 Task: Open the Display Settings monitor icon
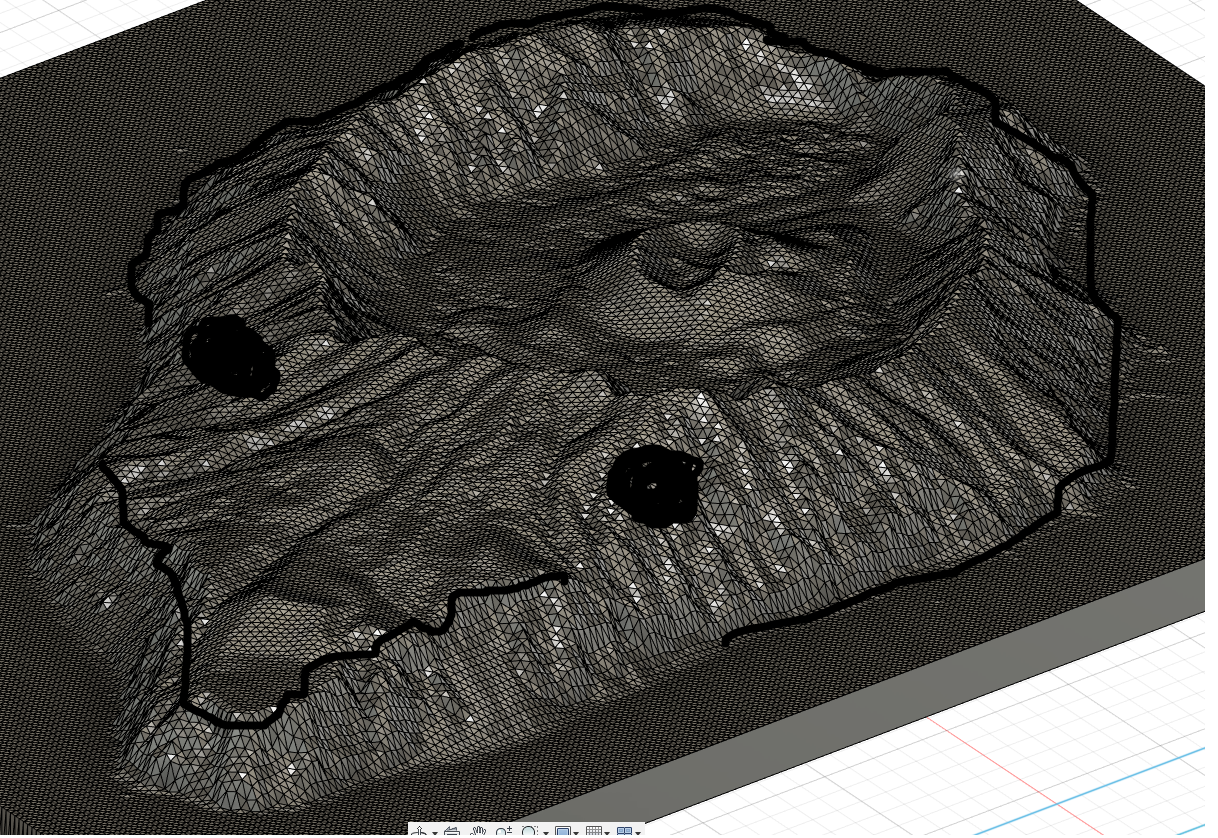(x=563, y=831)
